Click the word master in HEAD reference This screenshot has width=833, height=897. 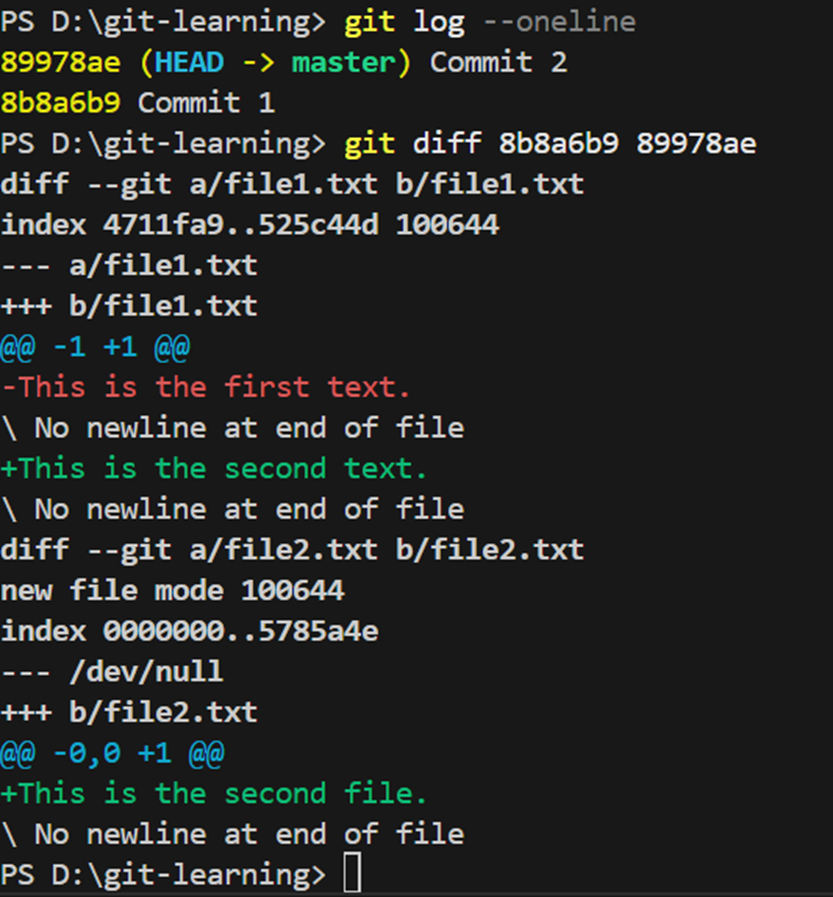click(343, 62)
